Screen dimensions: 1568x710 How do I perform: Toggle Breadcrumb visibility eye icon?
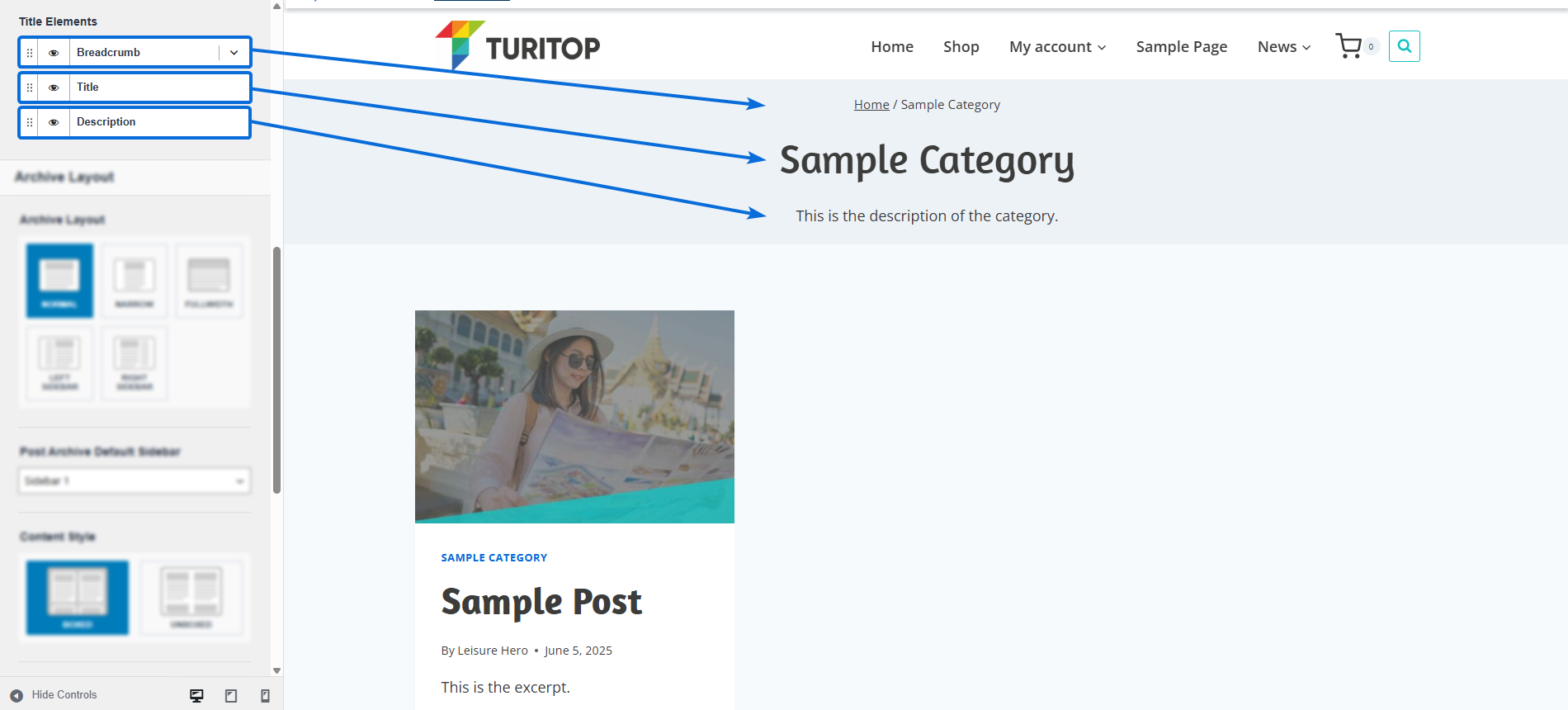click(x=54, y=53)
